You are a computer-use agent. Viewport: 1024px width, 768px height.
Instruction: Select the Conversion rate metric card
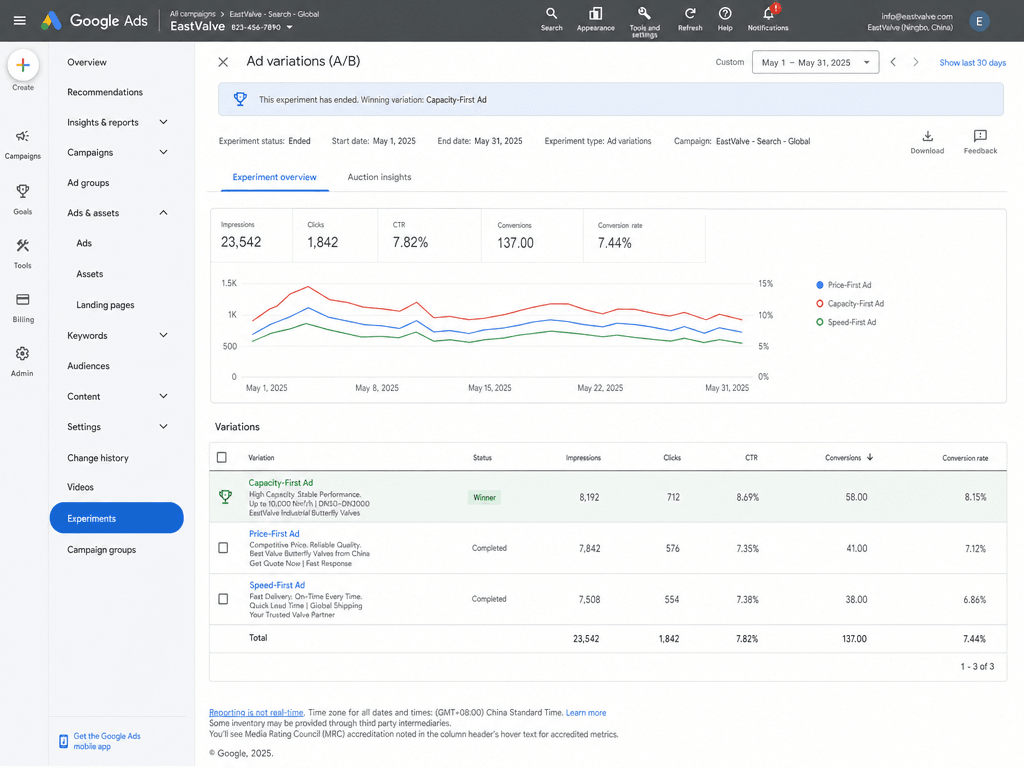coord(644,236)
